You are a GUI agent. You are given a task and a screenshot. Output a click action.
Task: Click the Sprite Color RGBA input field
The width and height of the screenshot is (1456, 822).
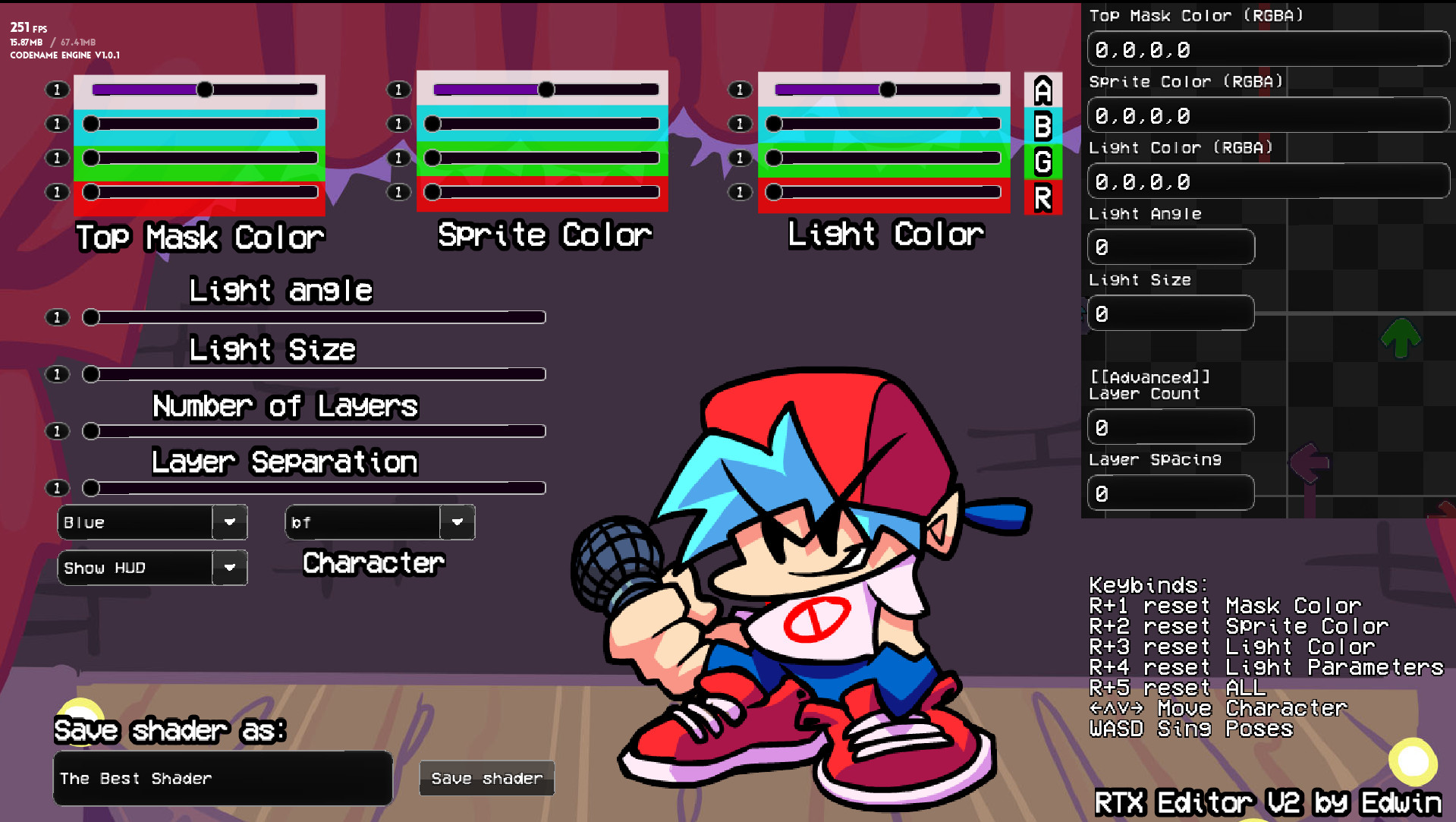click(1269, 115)
